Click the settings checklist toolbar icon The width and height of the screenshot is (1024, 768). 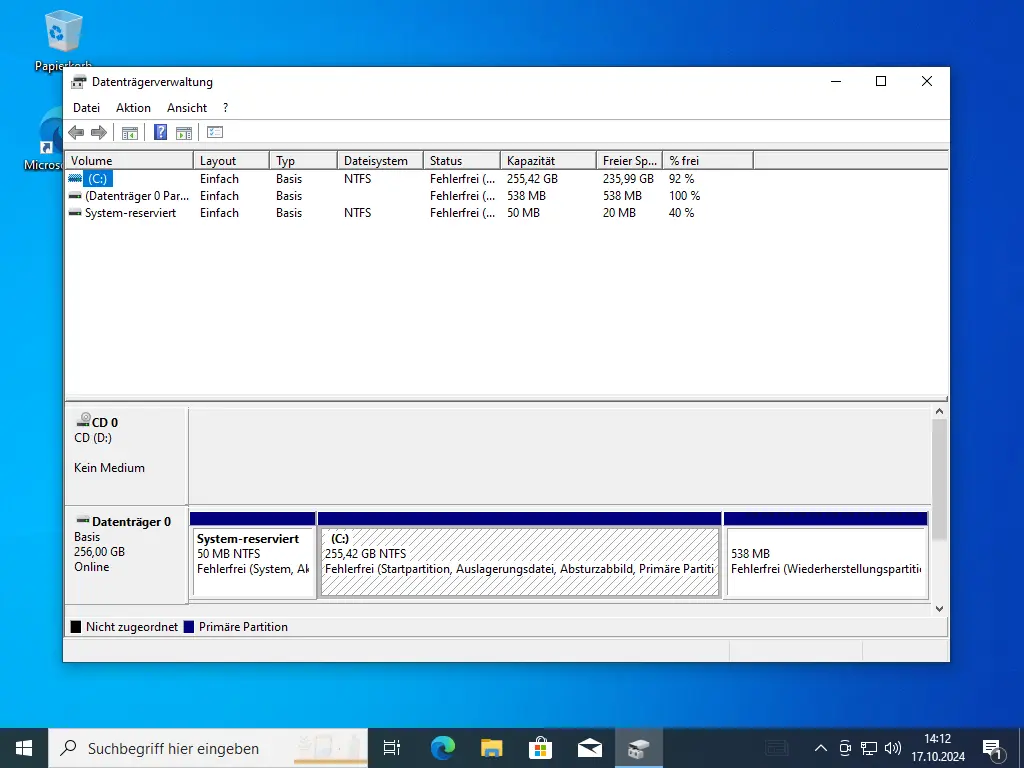click(x=215, y=132)
